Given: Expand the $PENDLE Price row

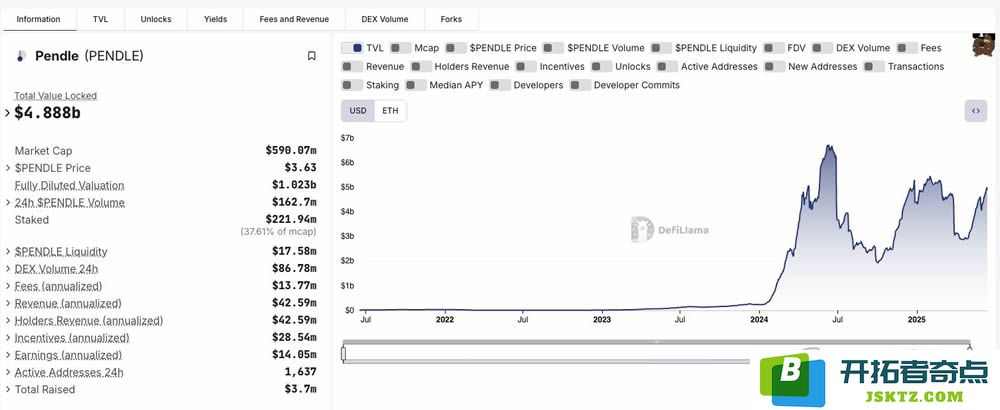Looking at the screenshot, I should 8,168.
